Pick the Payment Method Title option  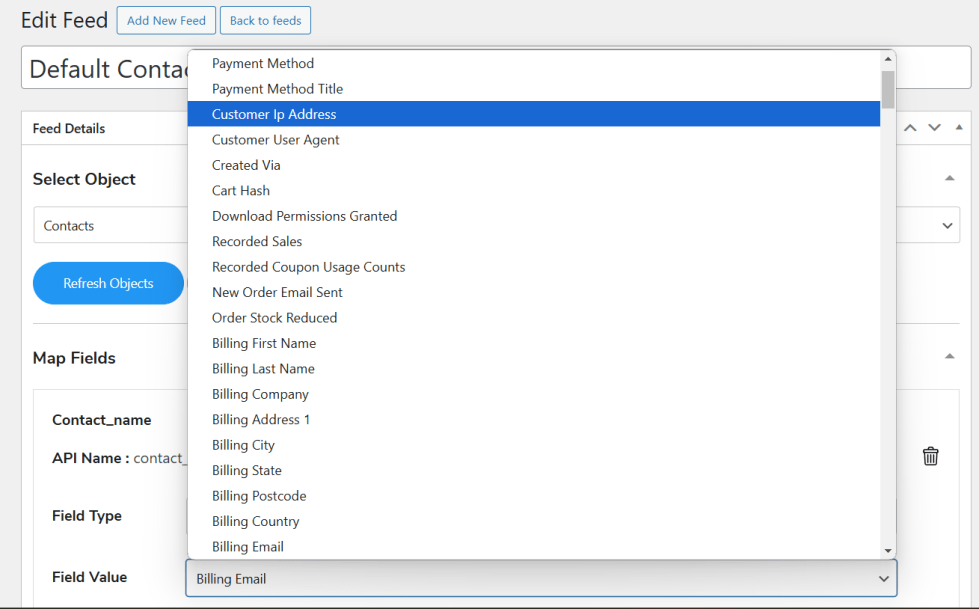[277, 89]
